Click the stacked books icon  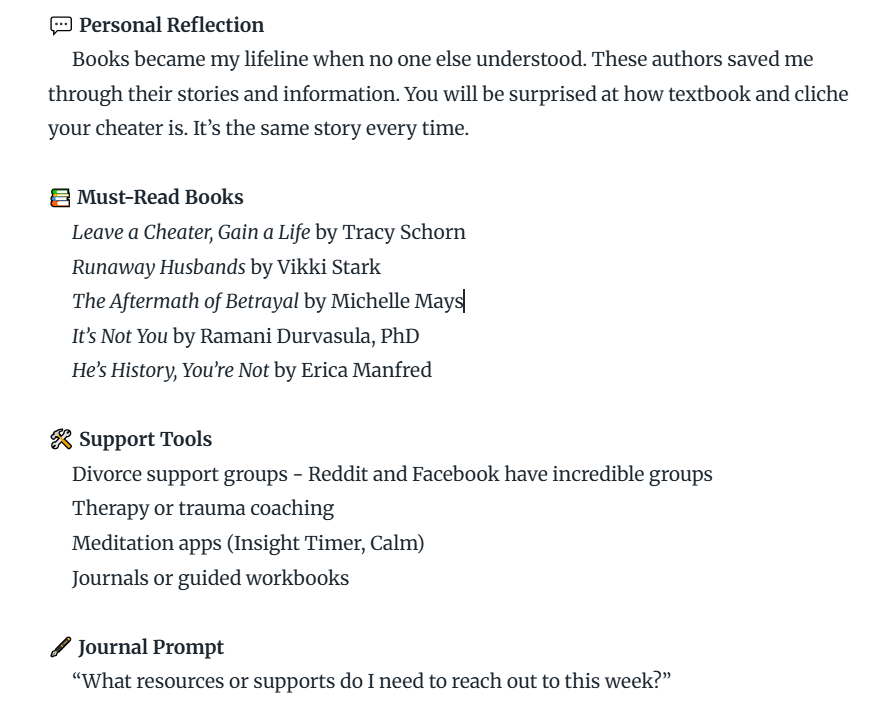pos(60,198)
